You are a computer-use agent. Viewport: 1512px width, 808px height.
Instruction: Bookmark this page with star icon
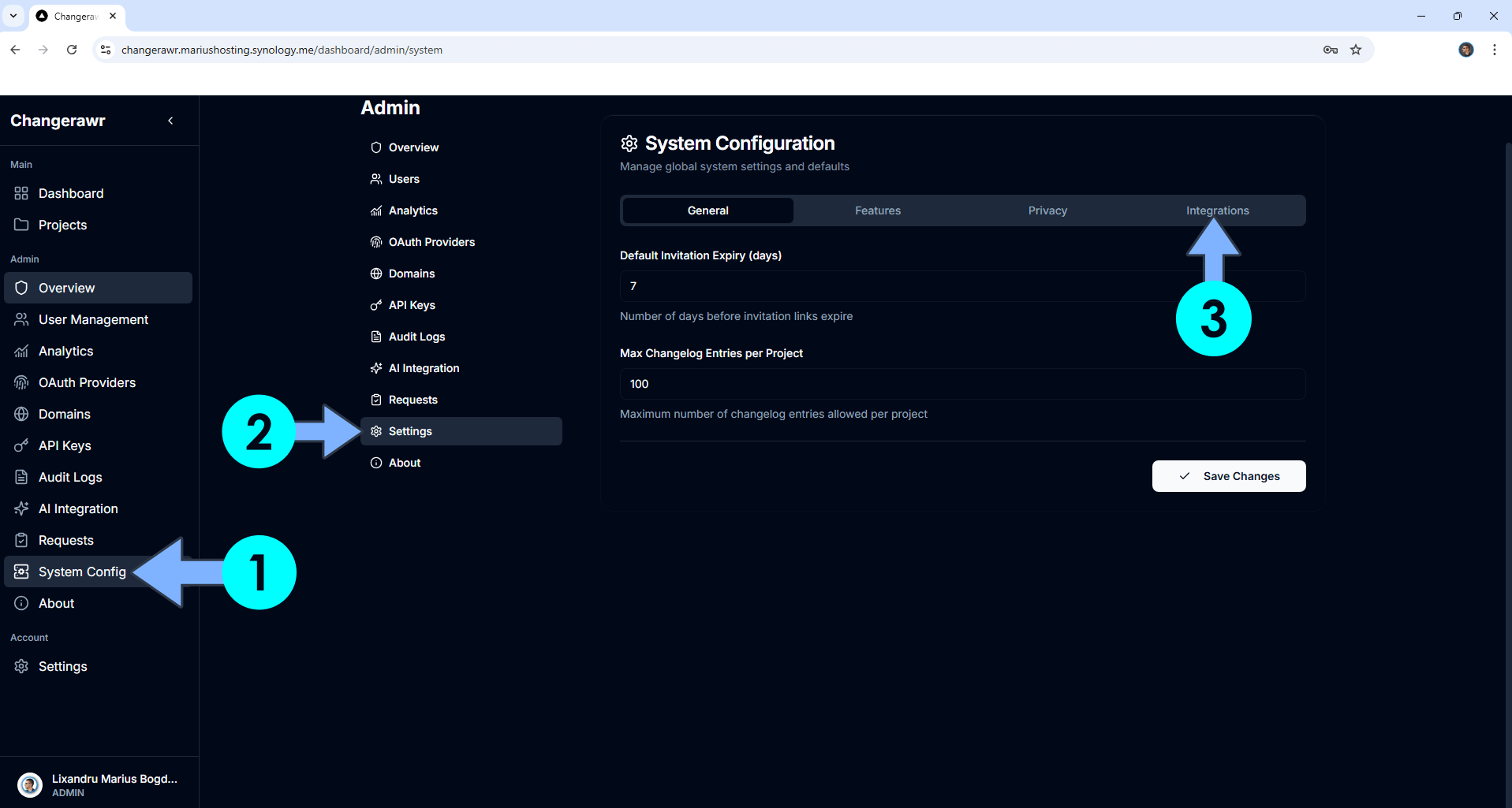(x=1356, y=50)
